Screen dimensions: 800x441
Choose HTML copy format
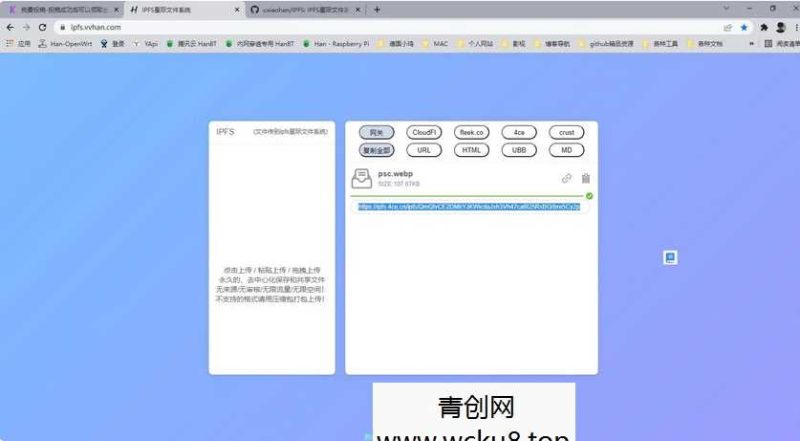click(x=471, y=150)
